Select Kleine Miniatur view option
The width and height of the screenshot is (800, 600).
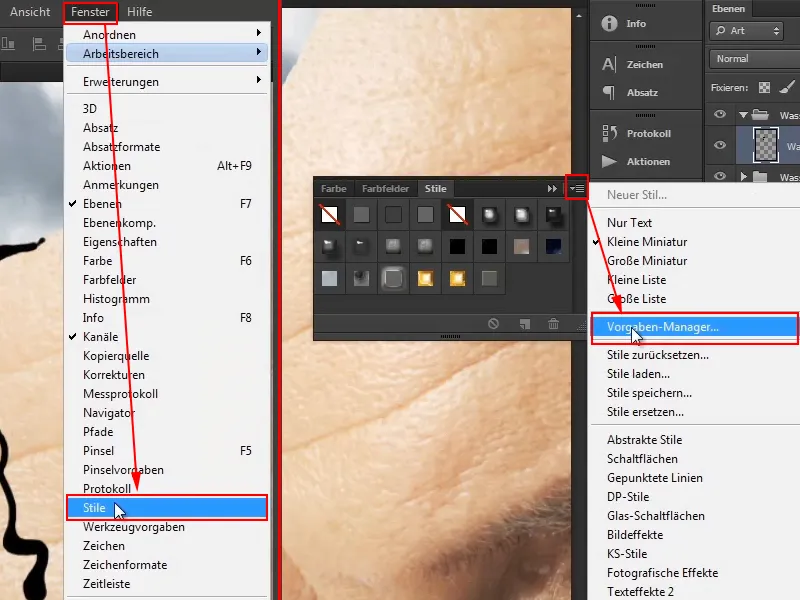[647, 242]
